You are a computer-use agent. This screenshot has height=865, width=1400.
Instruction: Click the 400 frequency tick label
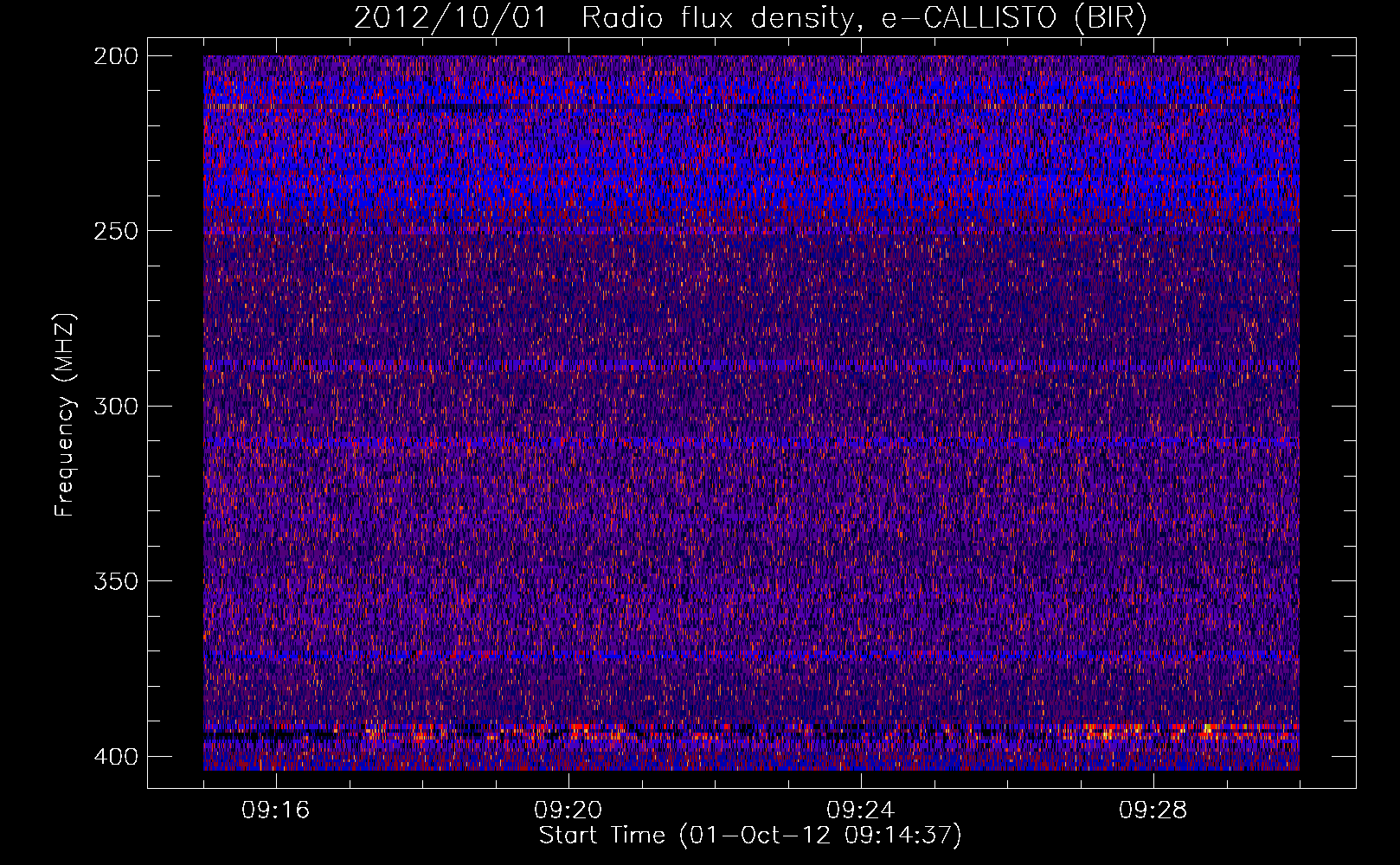click(x=115, y=757)
